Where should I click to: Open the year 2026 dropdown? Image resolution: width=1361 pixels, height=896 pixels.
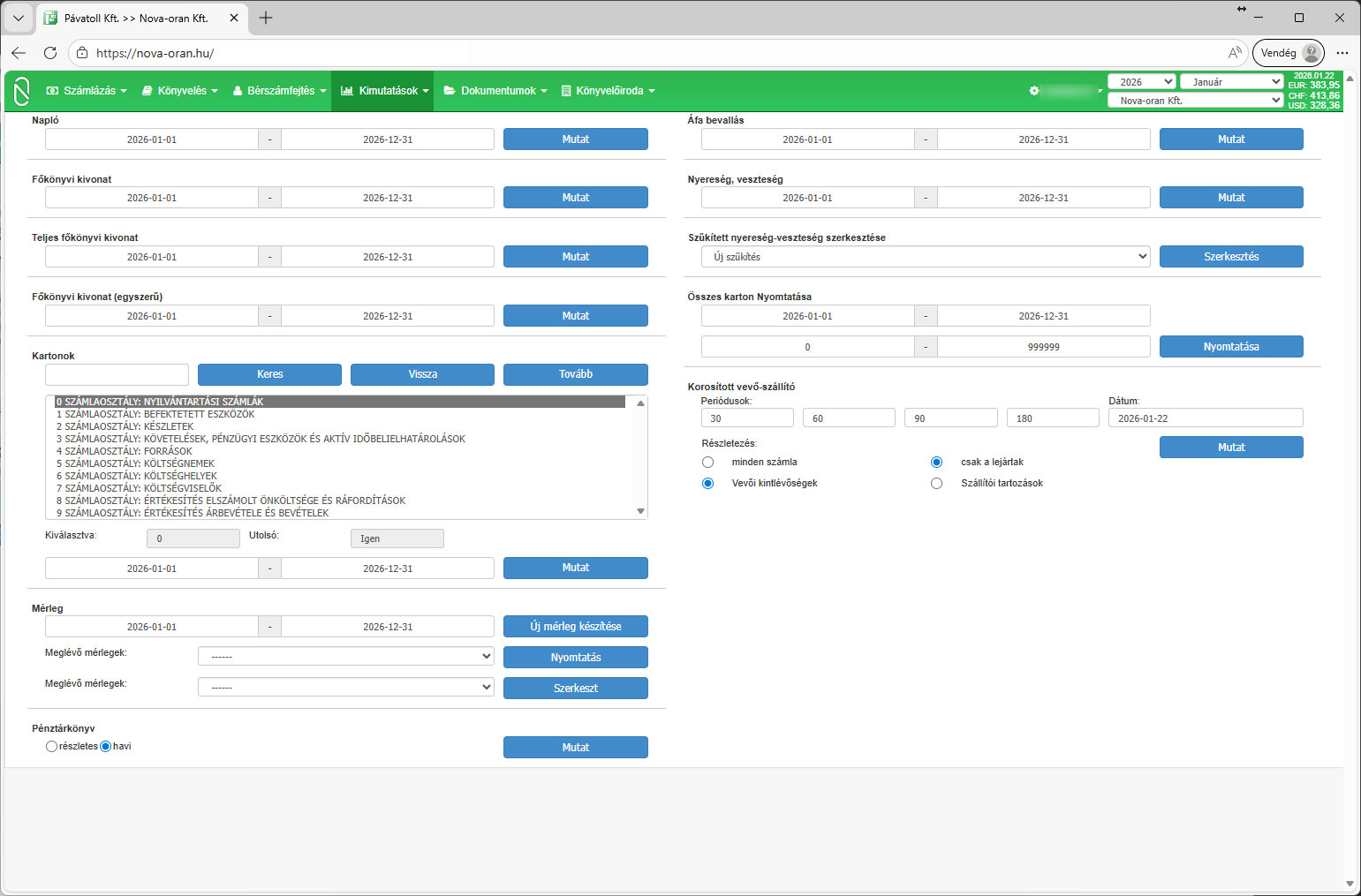[x=1141, y=82]
